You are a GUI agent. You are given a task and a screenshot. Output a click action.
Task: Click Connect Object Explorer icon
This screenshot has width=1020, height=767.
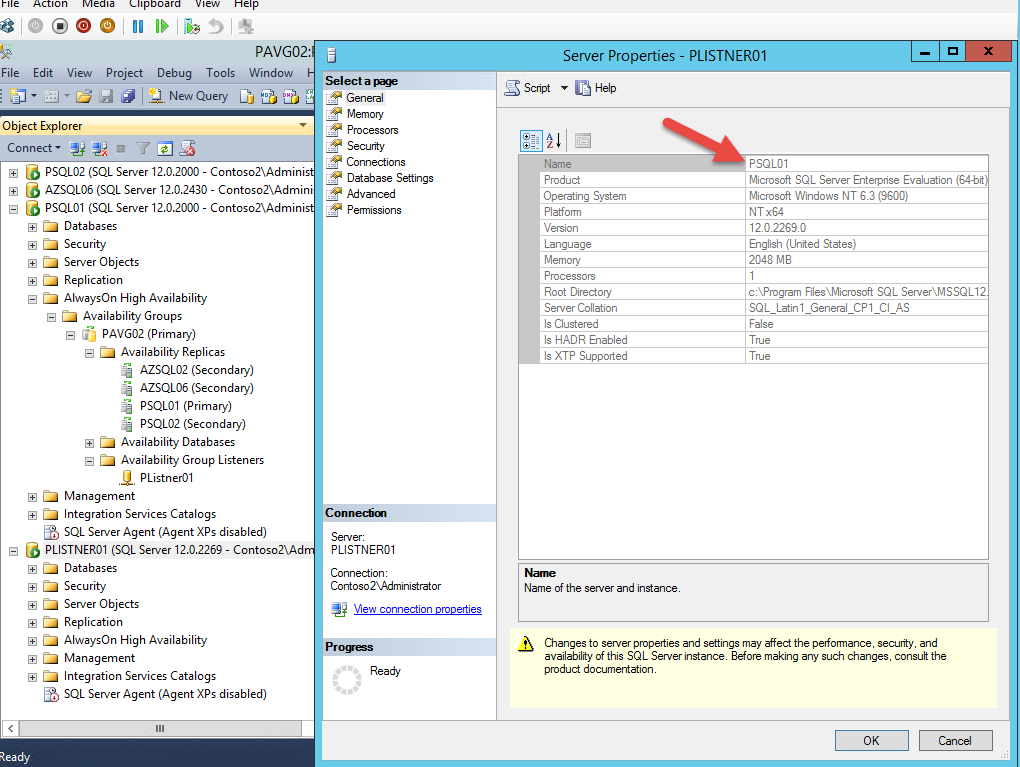(x=77, y=148)
